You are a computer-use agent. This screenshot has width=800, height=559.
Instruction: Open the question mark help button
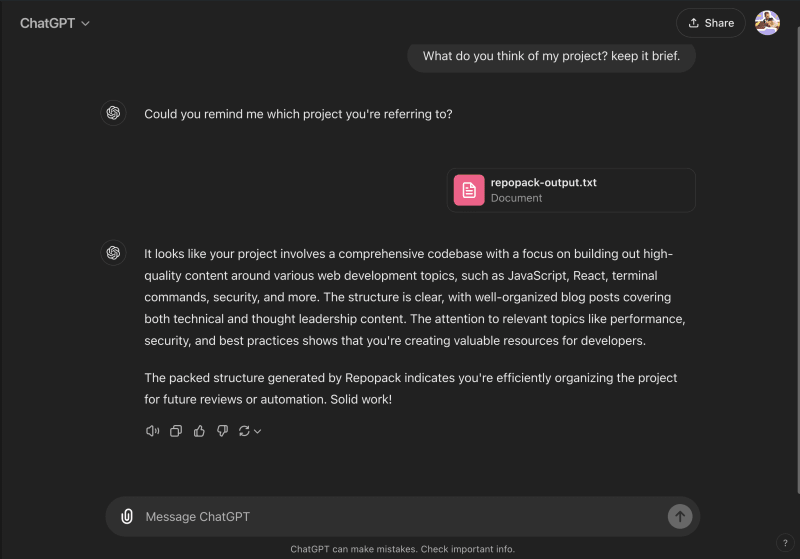coord(785,543)
